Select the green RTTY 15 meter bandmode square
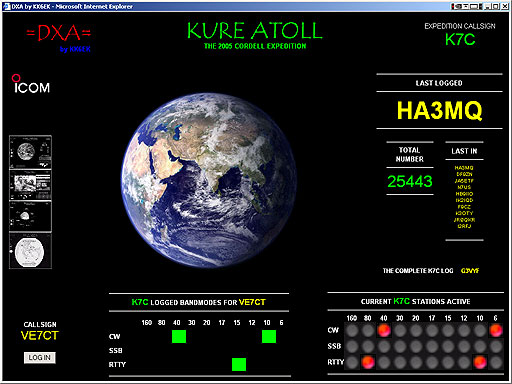 (x=239, y=364)
